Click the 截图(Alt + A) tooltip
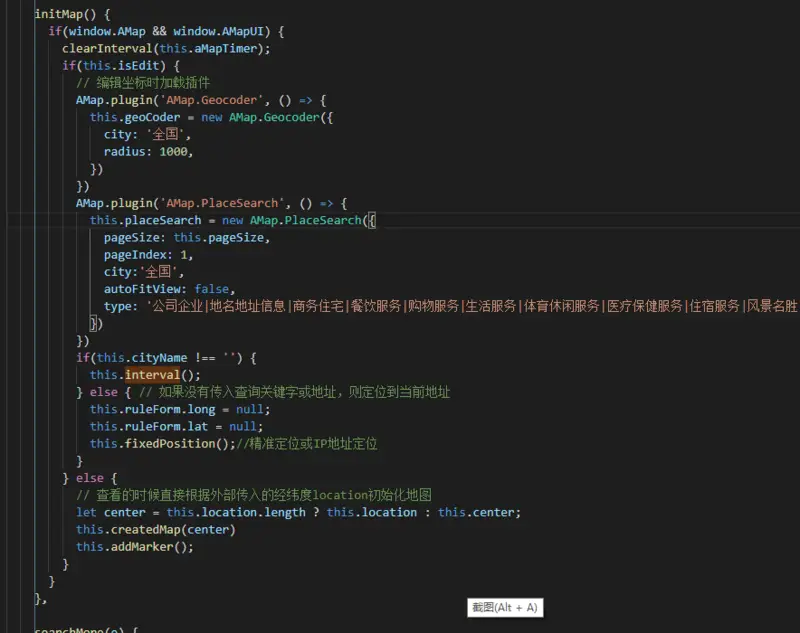The width and height of the screenshot is (800, 633). point(505,607)
